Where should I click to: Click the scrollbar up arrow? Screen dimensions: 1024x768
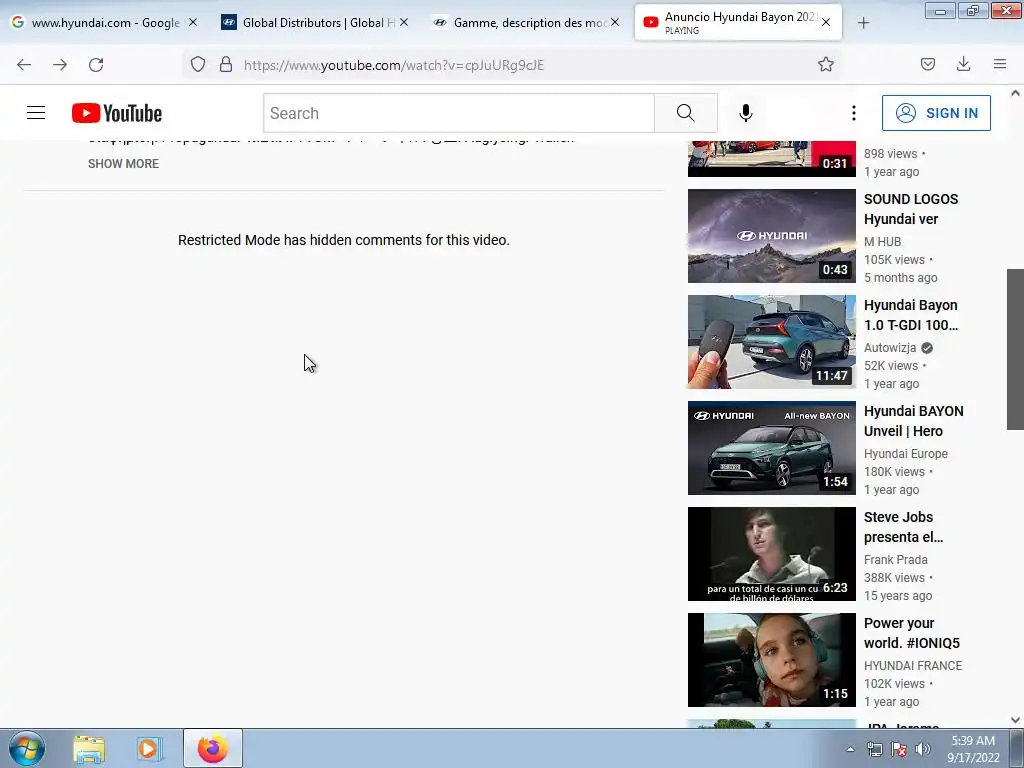[1015, 93]
